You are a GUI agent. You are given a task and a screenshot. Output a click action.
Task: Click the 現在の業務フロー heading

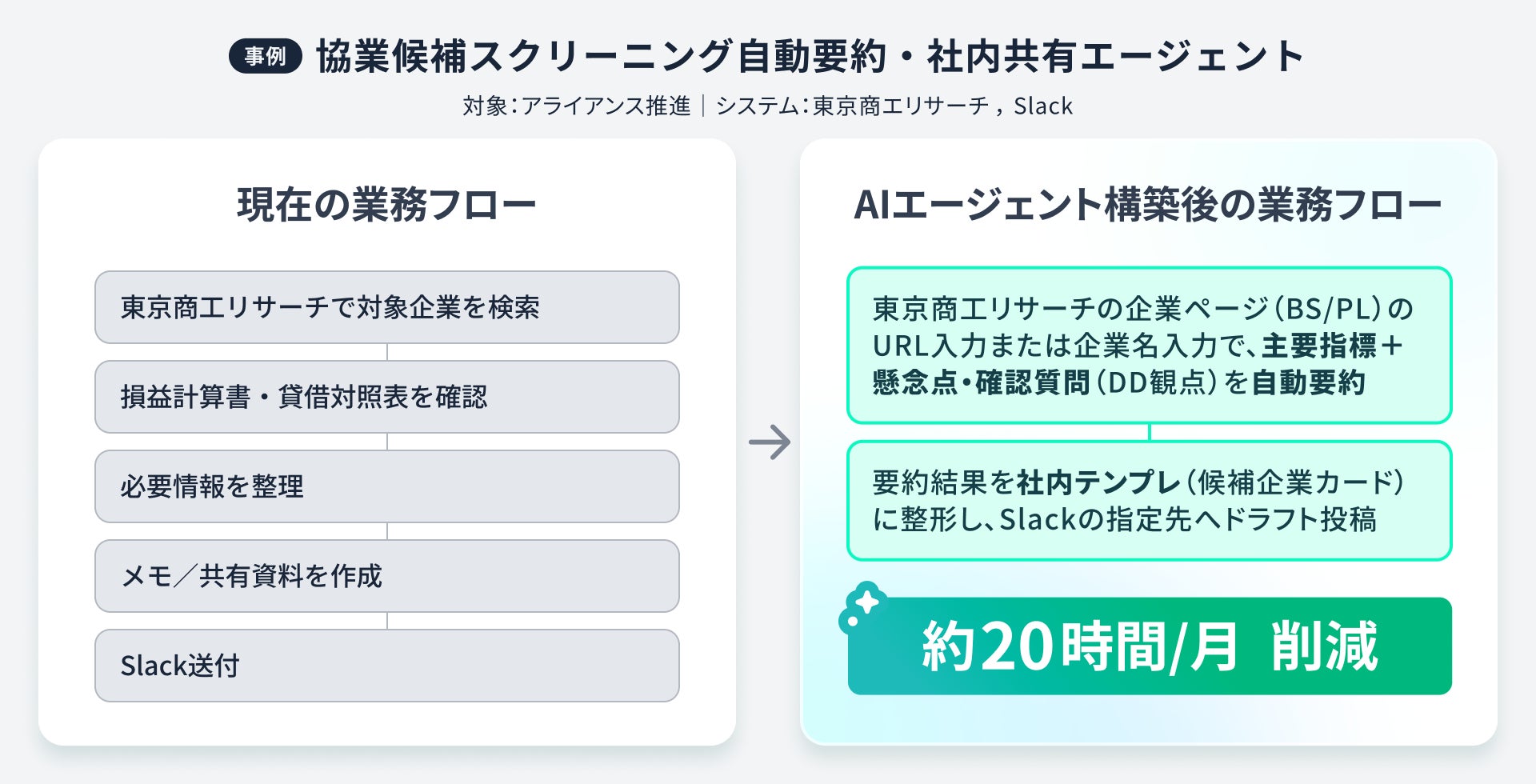click(387, 205)
